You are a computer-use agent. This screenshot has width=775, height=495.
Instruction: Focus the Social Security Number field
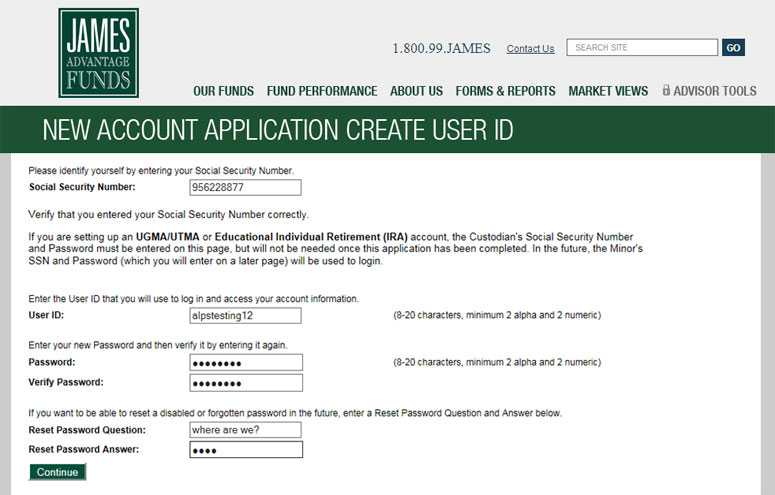[245, 187]
